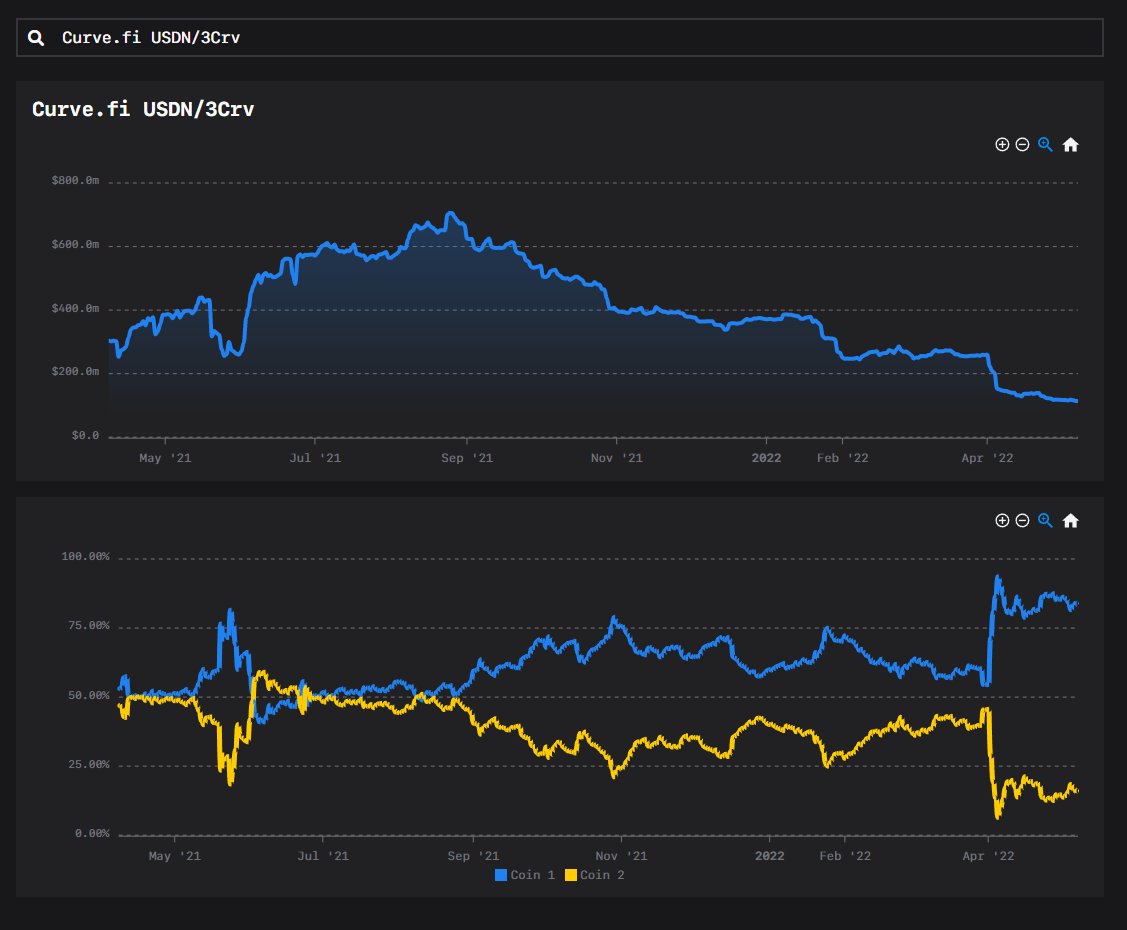Click the 50.00% axis label

click(89, 695)
